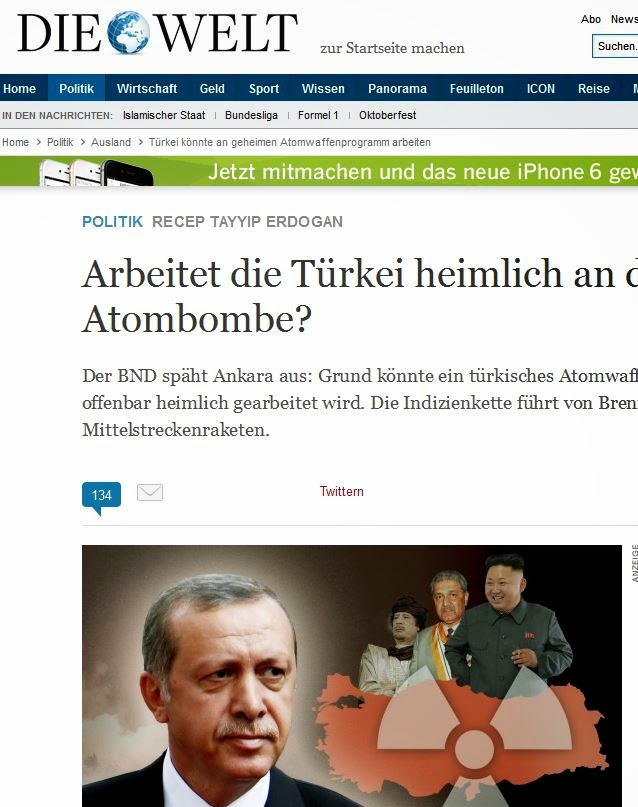Click the Islamischer Staat news topic
Viewport: 638px width, 807px height.
(164, 115)
